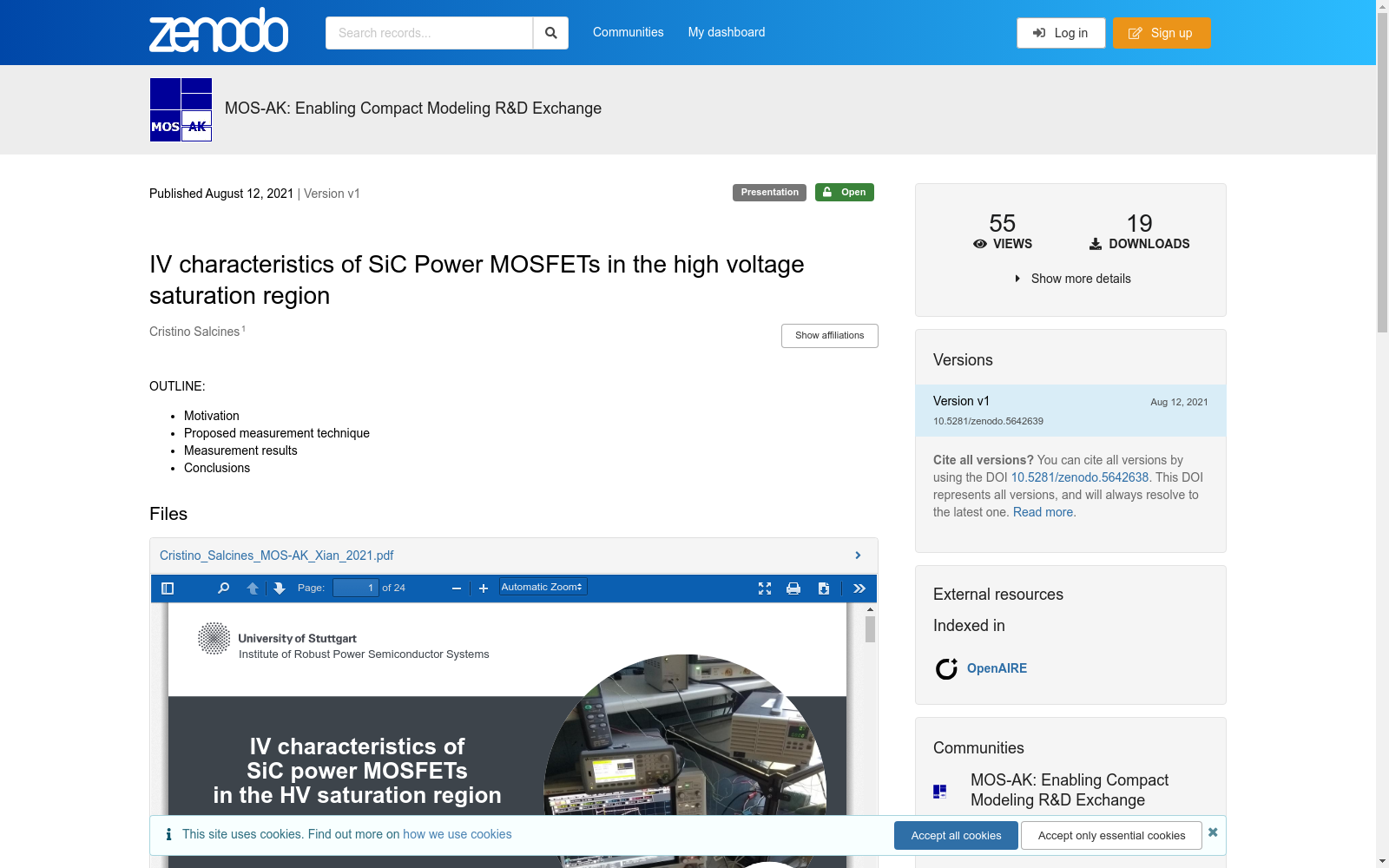Go to previous PDF page
Viewport: 1389px width, 868px height.
point(253,589)
